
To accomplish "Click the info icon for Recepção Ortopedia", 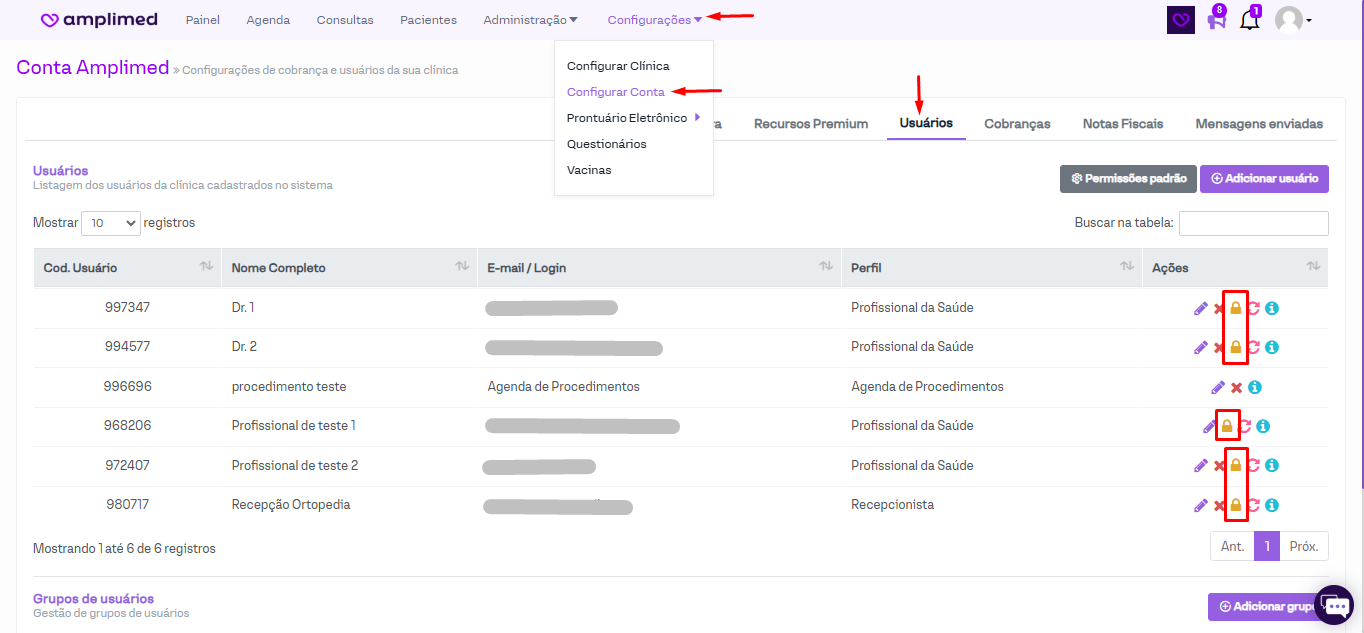I will pyautogui.click(x=1271, y=505).
